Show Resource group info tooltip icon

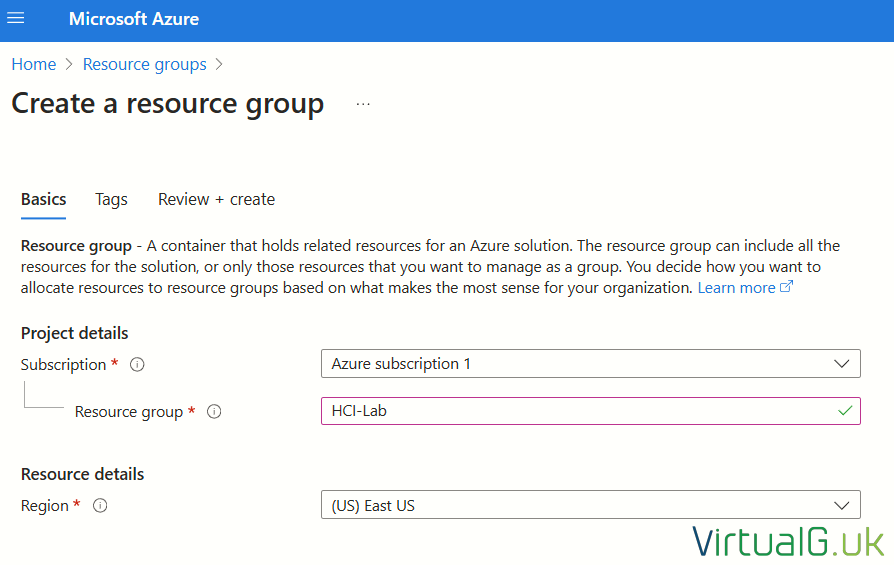(x=214, y=412)
